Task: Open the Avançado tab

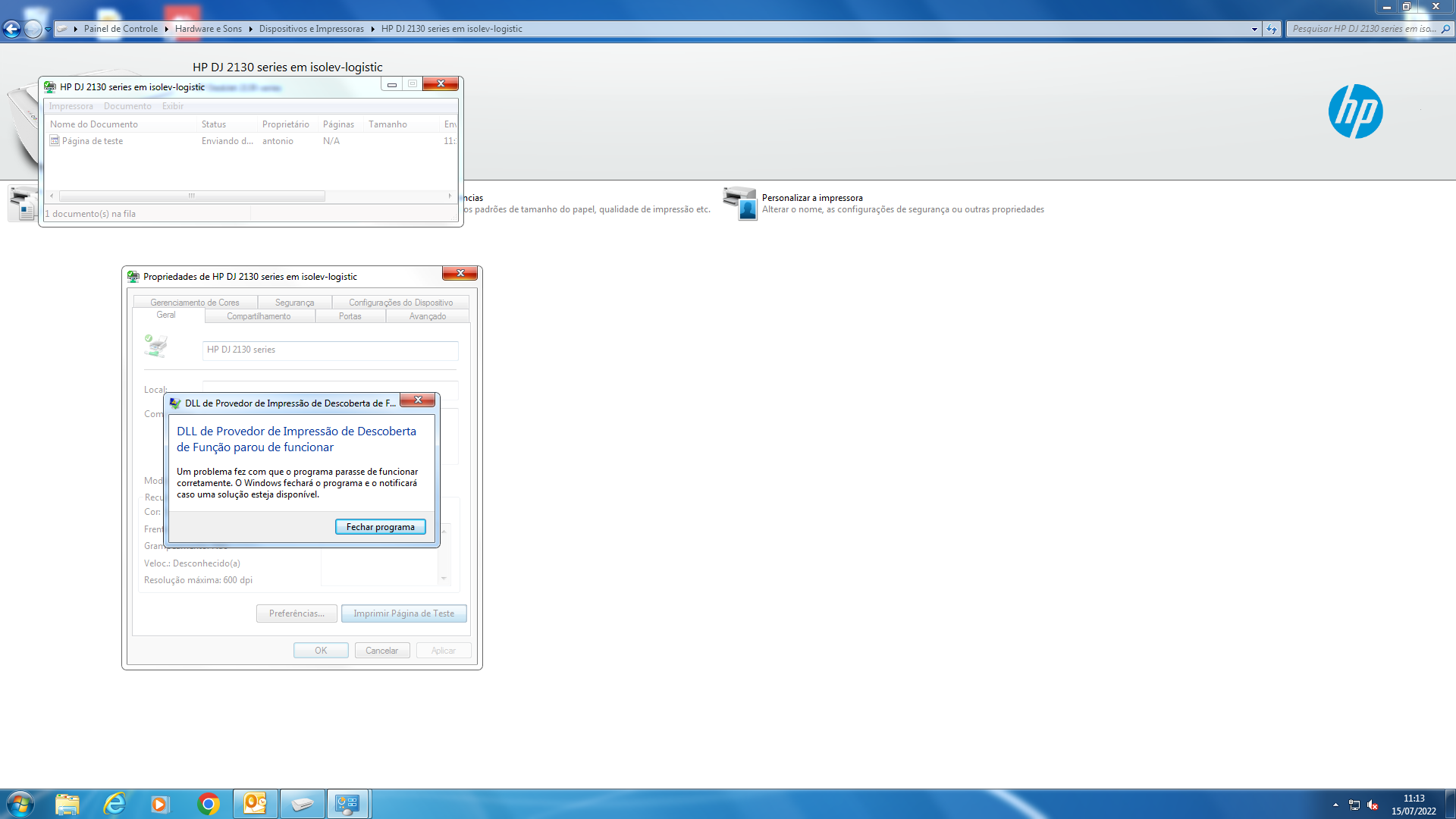Action: (x=428, y=316)
